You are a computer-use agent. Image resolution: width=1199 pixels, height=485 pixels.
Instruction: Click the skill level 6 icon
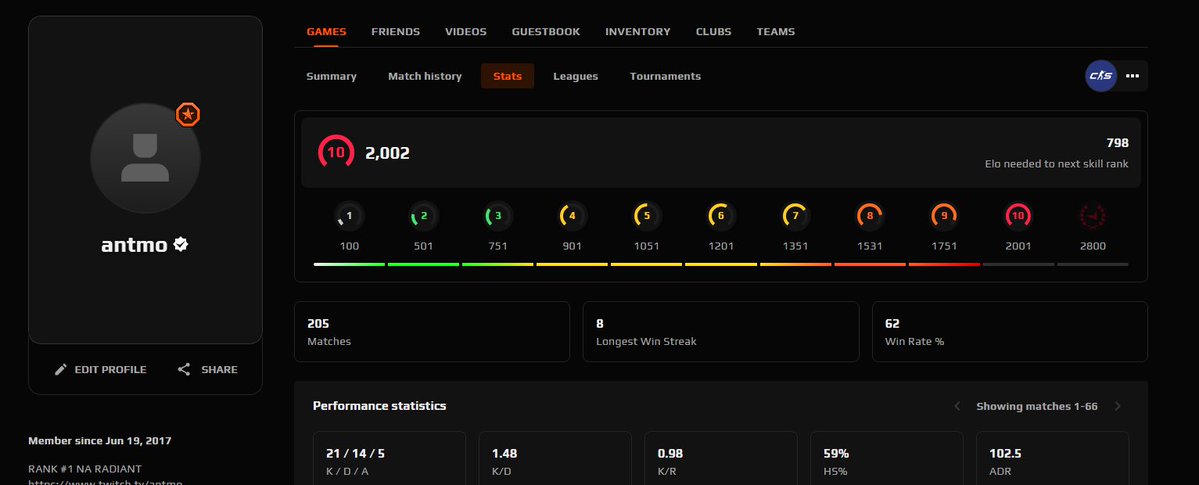point(721,216)
